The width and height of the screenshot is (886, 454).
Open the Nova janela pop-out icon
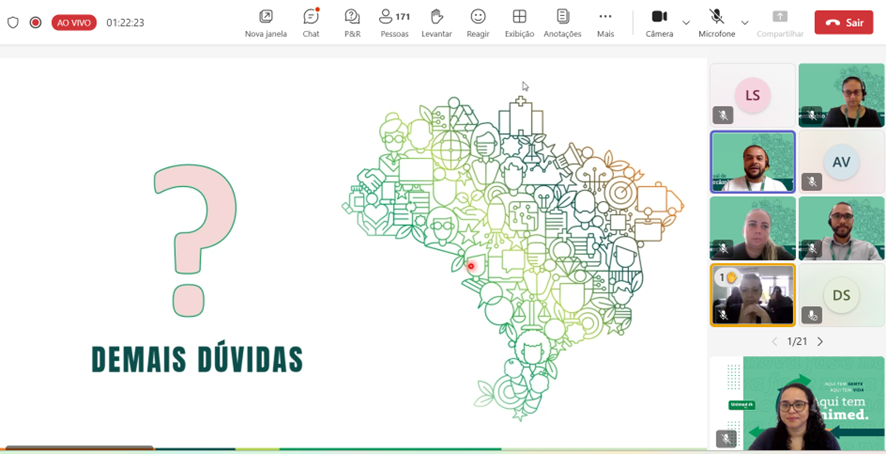(265, 22)
